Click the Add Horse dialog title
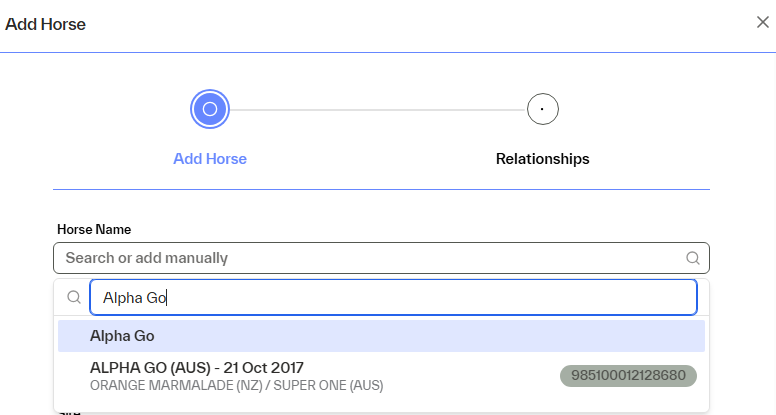 46,24
